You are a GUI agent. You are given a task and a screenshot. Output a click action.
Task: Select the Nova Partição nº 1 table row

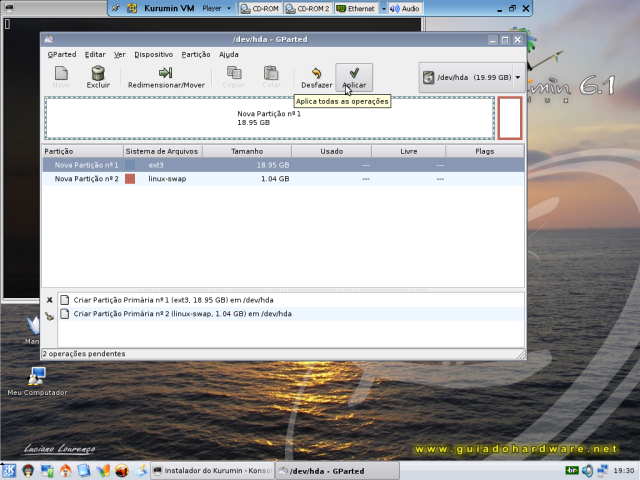click(x=283, y=165)
